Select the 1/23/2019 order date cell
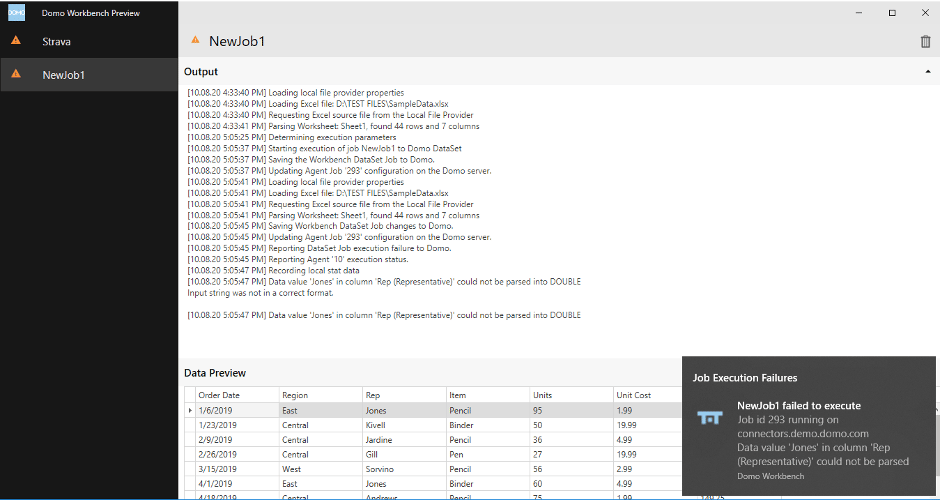 point(238,425)
